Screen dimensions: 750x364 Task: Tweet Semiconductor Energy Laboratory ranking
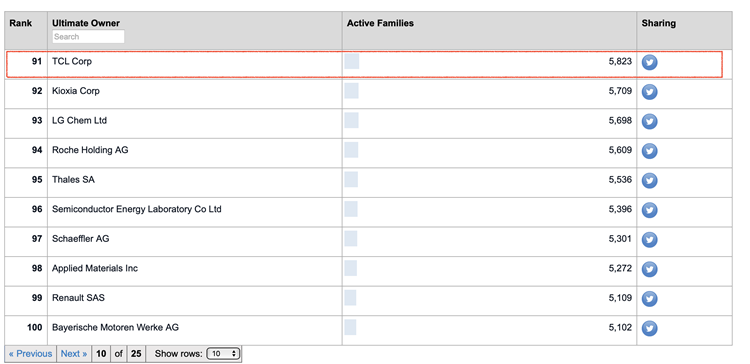point(649,210)
